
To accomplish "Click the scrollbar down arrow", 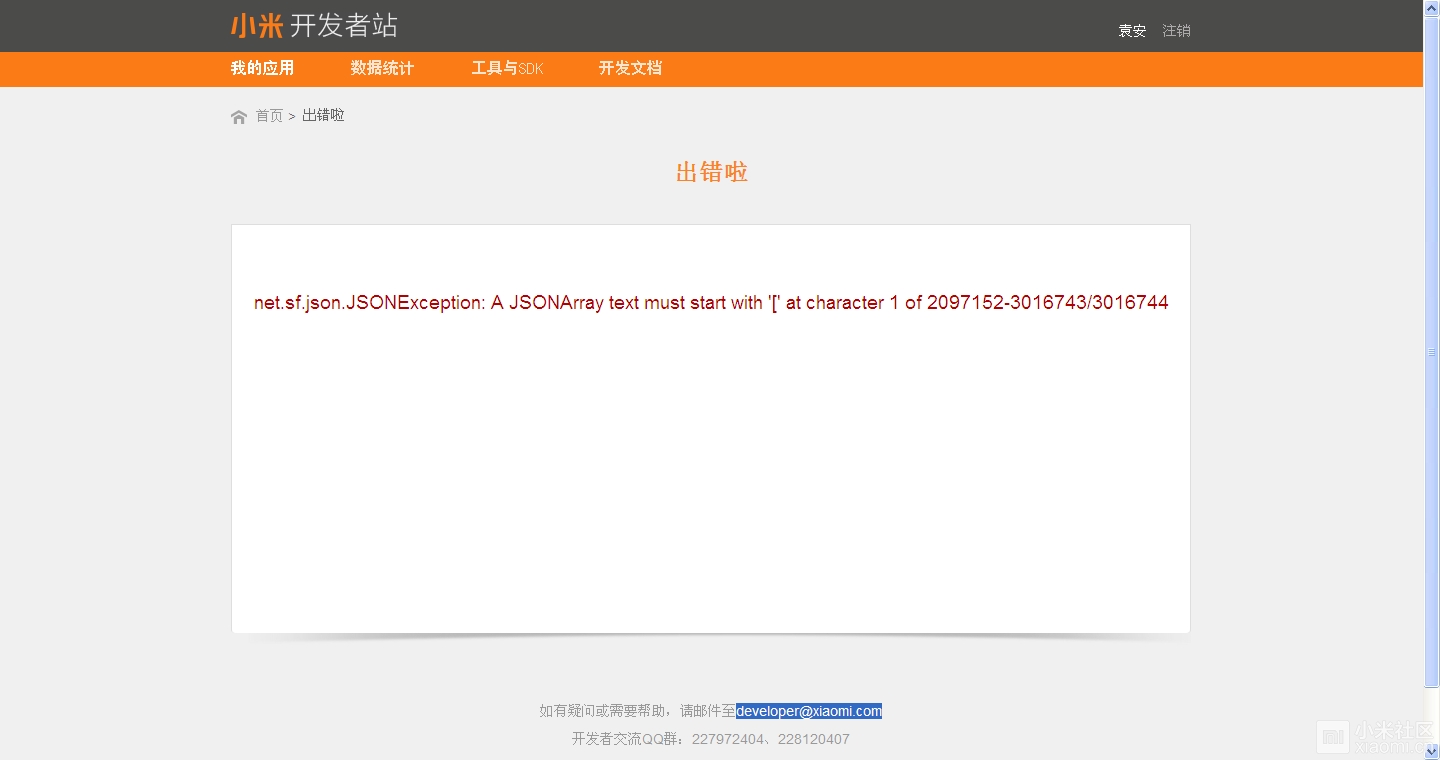I will click(1432, 750).
